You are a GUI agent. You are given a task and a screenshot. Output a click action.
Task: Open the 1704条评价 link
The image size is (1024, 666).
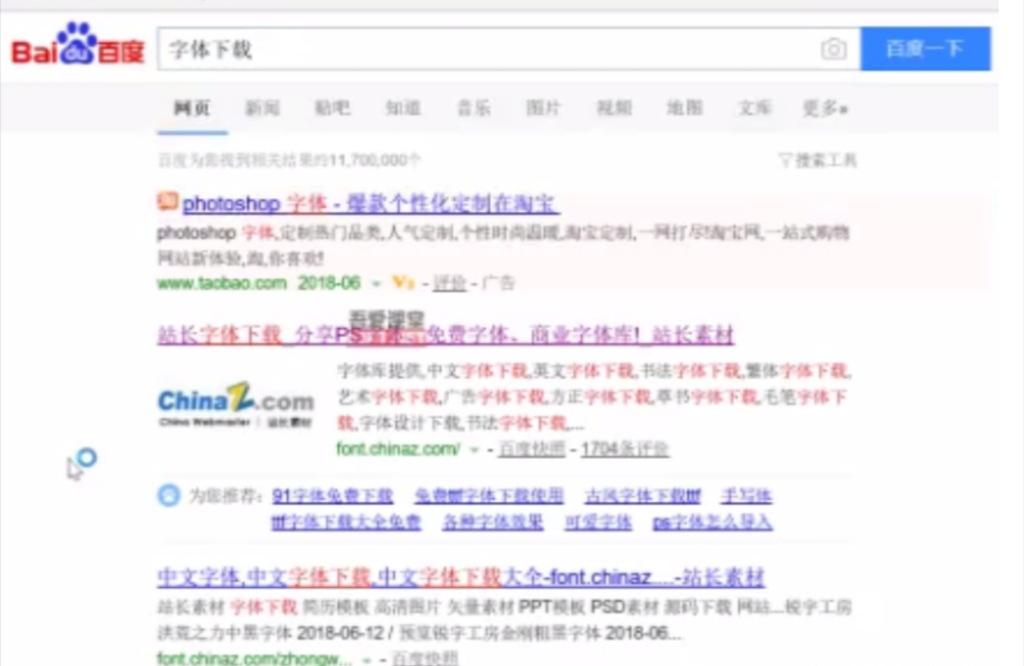pyautogui.click(x=625, y=449)
